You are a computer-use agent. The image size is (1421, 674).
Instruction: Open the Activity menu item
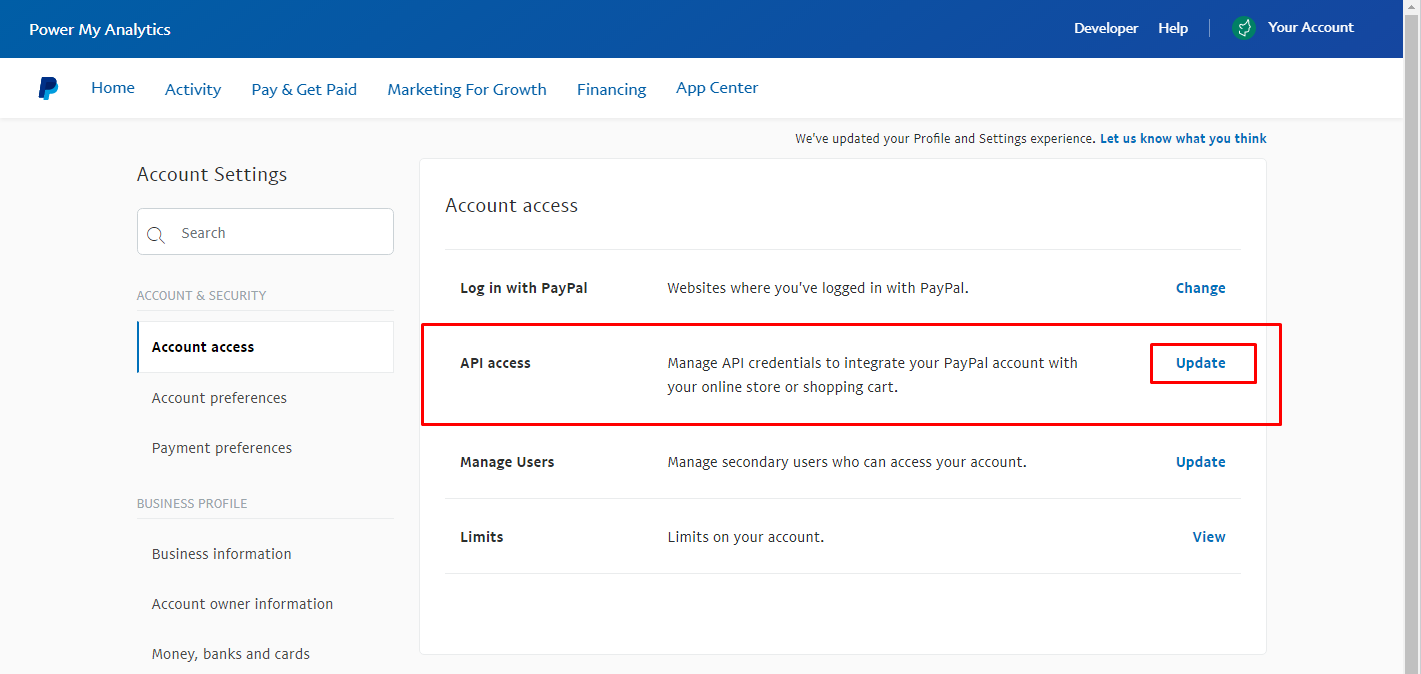click(x=193, y=90)
